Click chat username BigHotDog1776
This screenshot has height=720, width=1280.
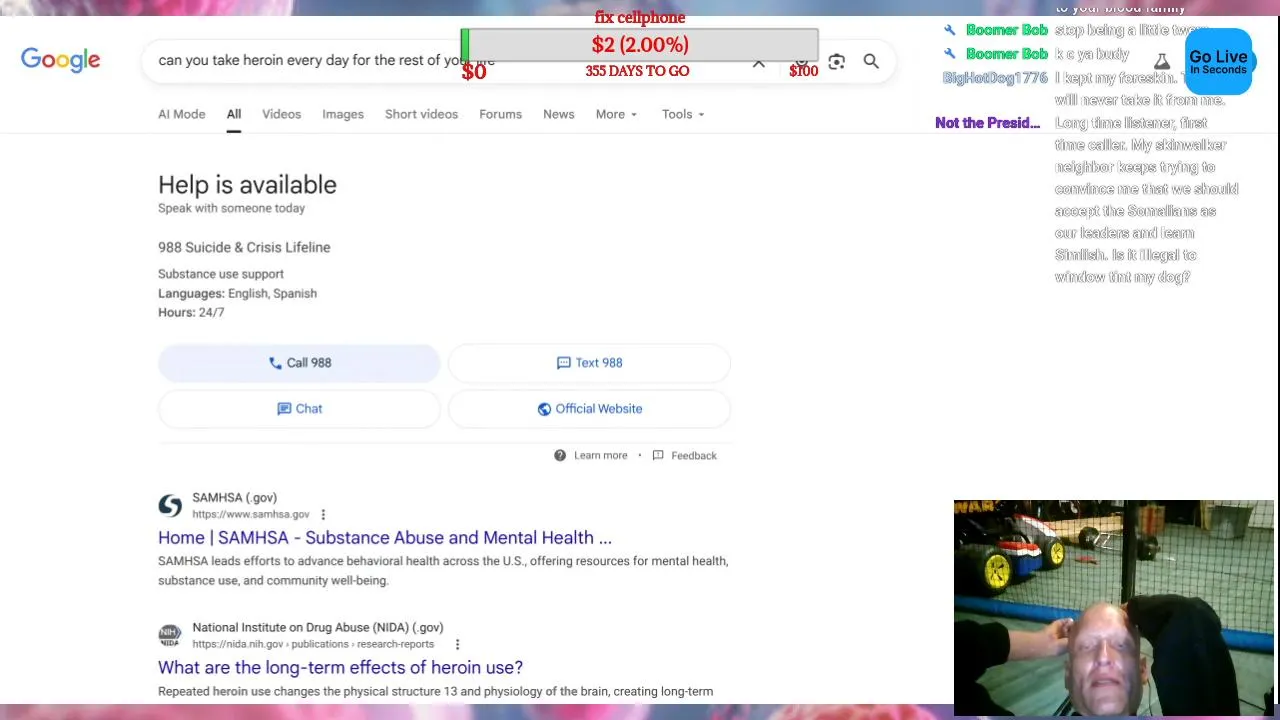point(995,77)
